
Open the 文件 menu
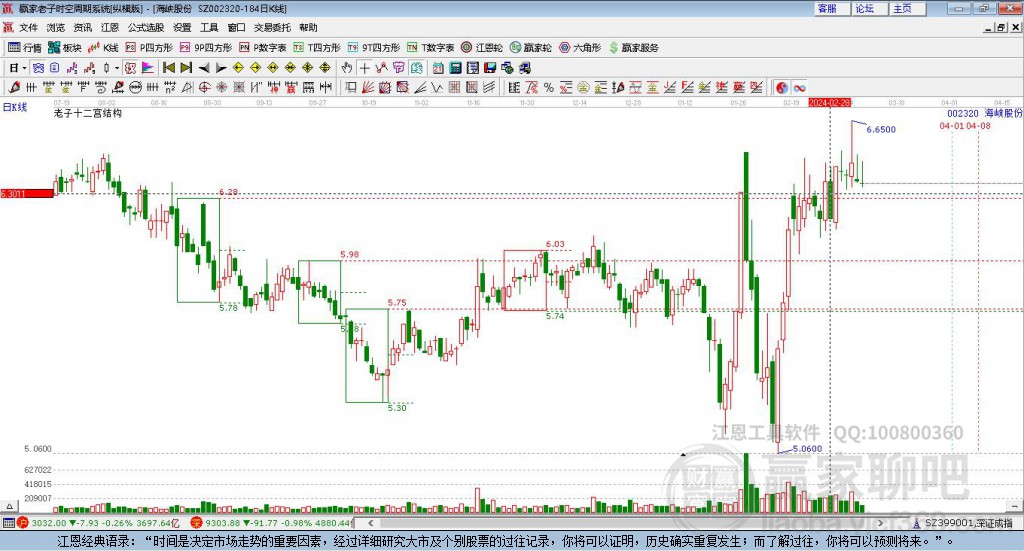[28, 27]
